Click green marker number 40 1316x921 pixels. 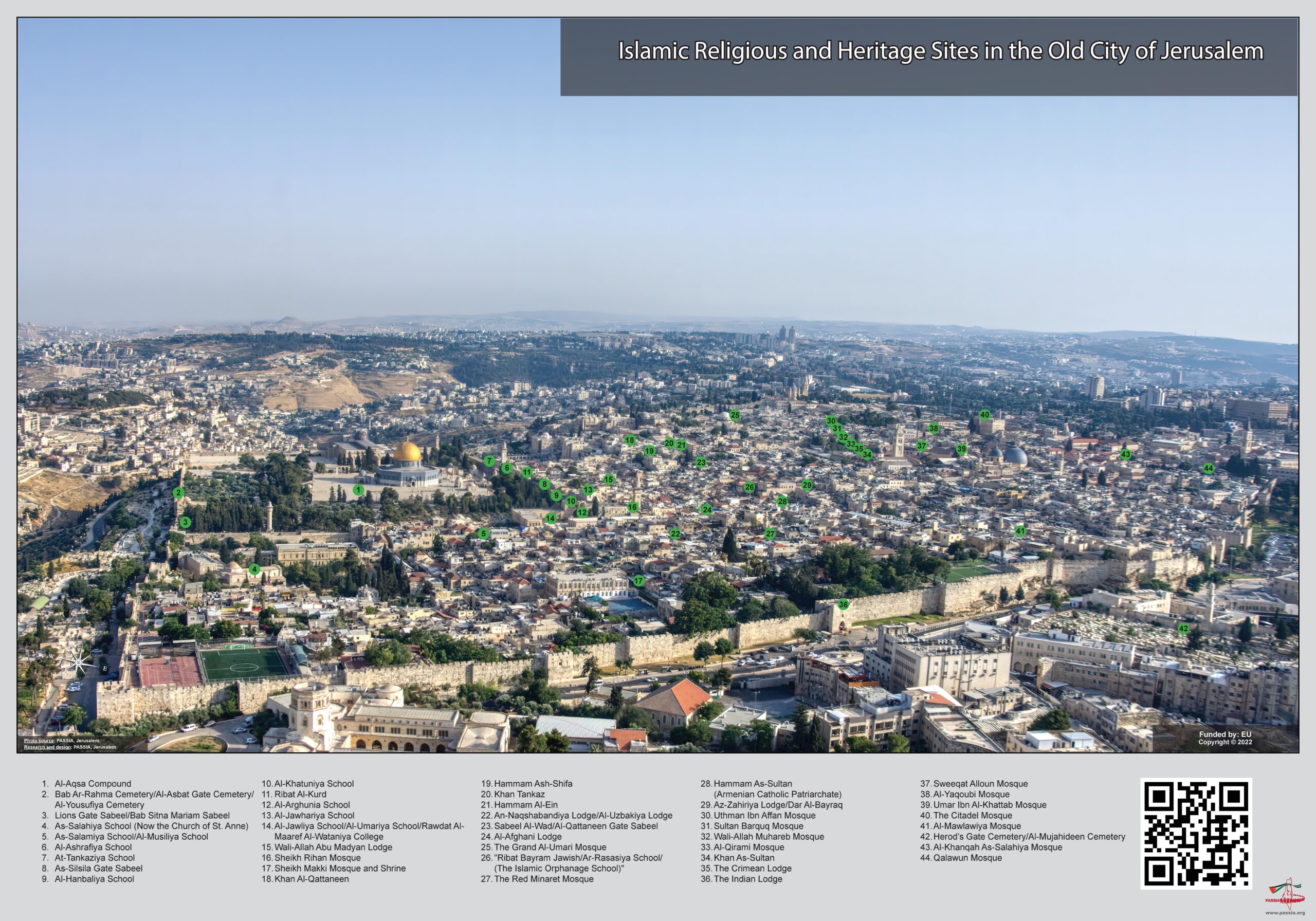[x=985, y=414]
